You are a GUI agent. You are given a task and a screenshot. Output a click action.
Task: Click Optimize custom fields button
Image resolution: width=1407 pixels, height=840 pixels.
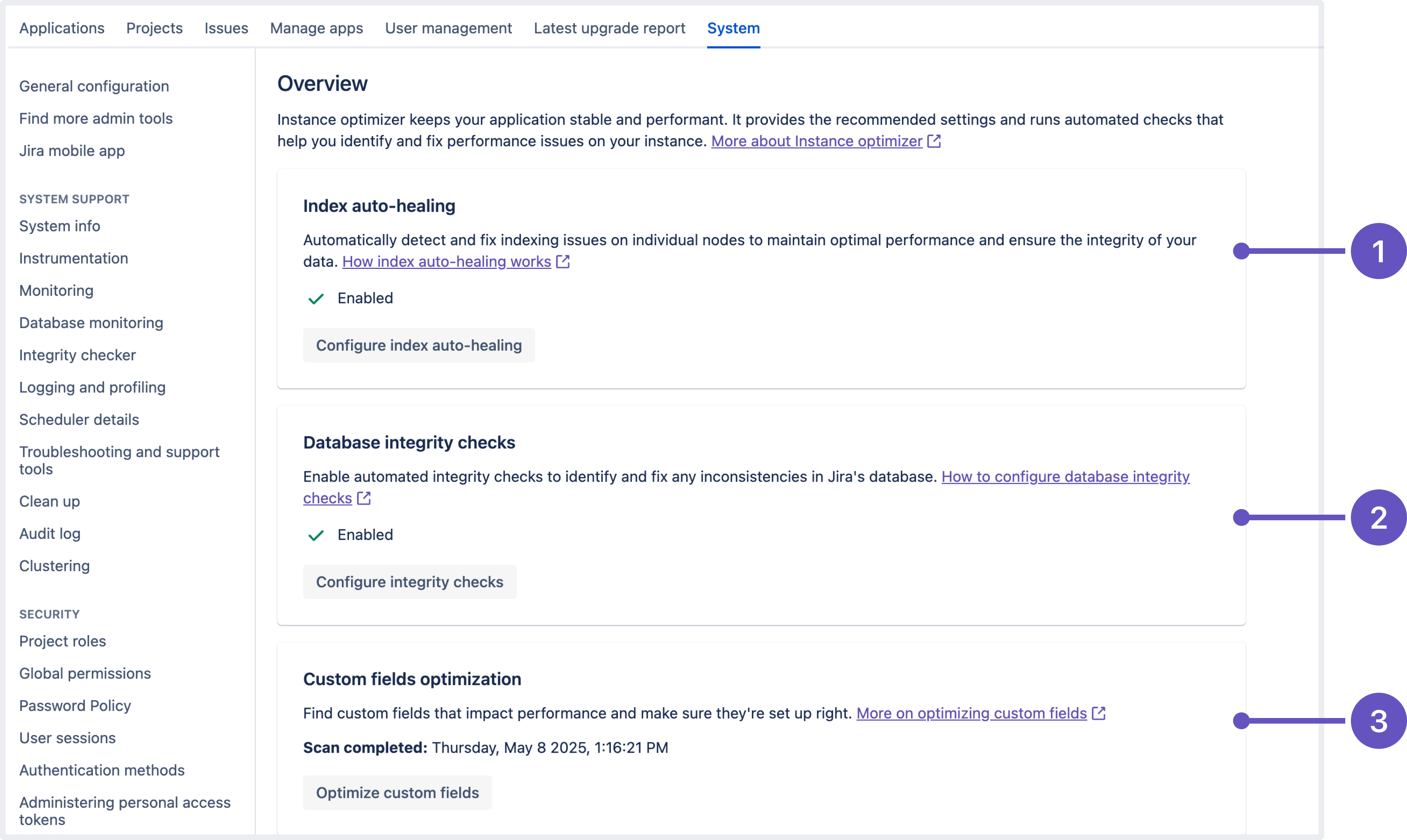click(x=397, y=792)
